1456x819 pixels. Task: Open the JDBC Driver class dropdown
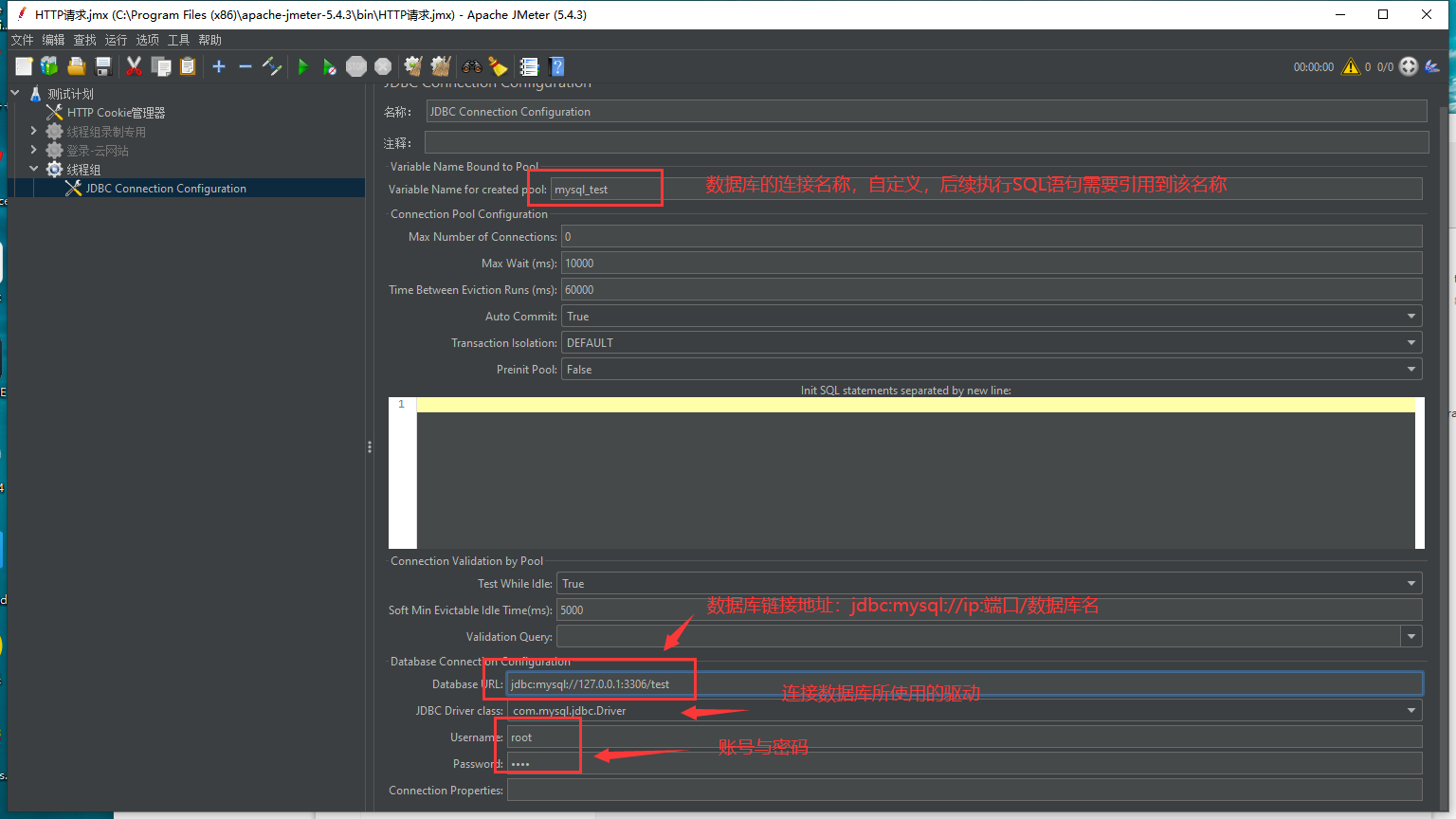[1411, 711]
